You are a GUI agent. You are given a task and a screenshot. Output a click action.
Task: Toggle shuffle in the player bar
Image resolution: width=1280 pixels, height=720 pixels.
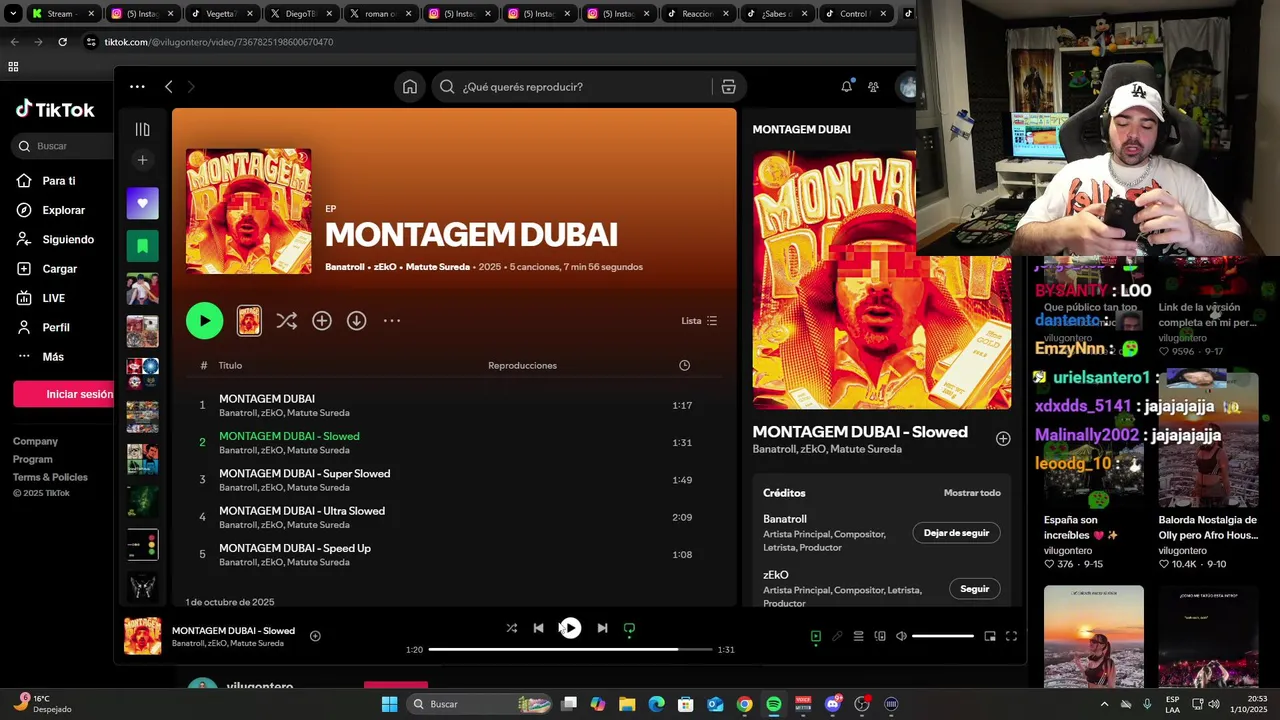[511, 628]
